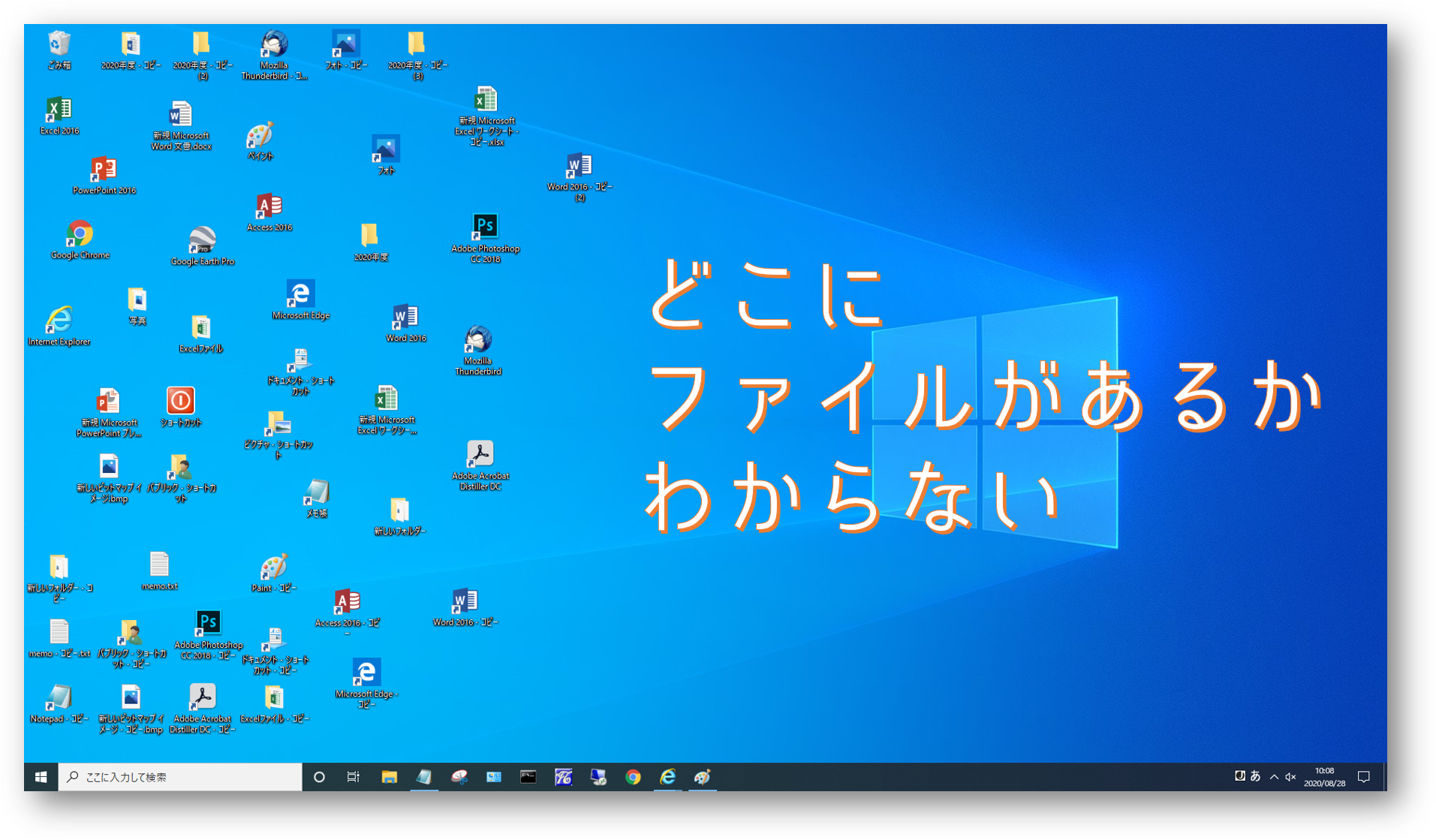Viewport: 1436px width, 840px height.
Task: Open Task View on taskbar
Action: 354,777
